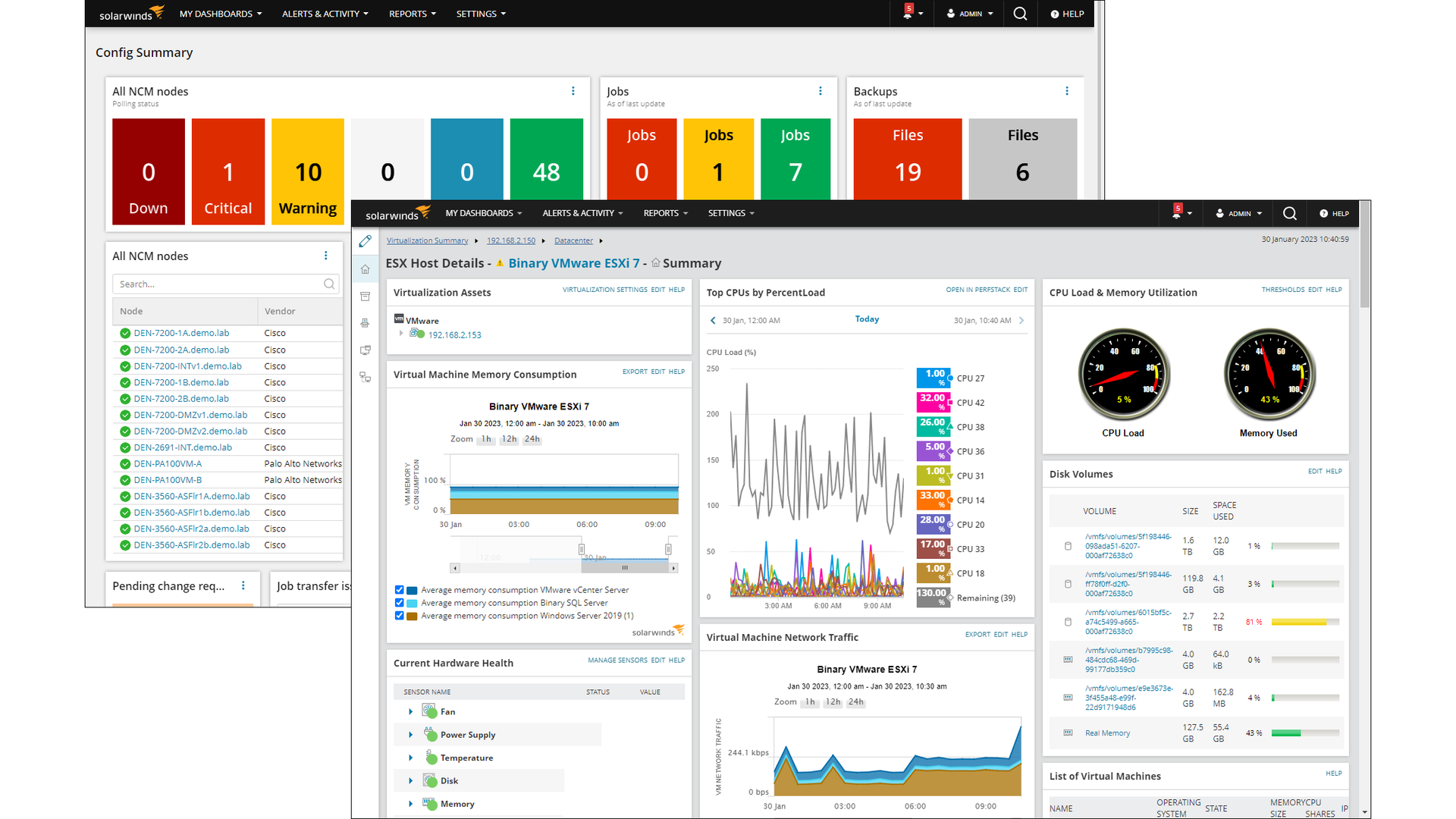Click the notifications bell showing 5 alerts
1456x819 pixels.
point(1178,213)
